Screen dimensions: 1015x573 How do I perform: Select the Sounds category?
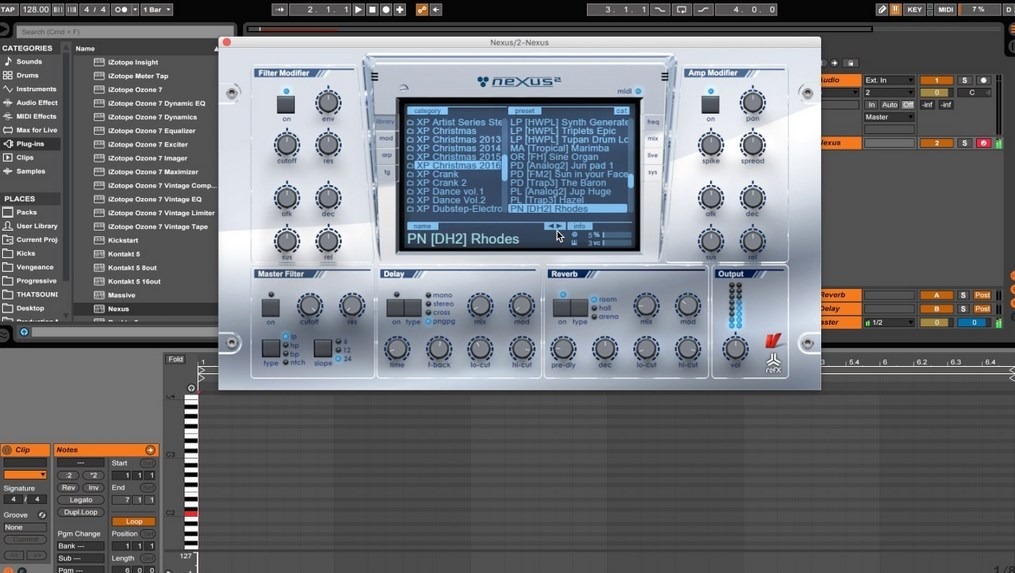pyautogui.click(x=29, y=62)
